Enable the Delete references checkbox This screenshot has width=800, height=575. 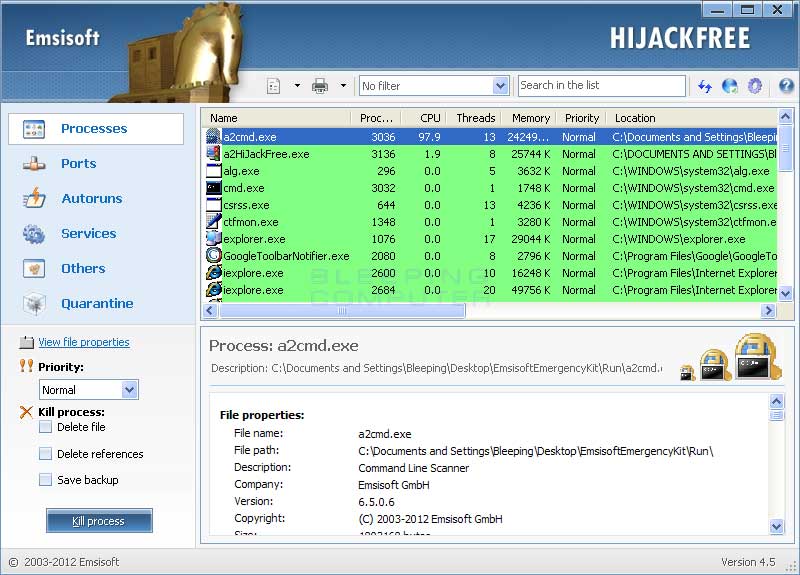click(45, 454)
